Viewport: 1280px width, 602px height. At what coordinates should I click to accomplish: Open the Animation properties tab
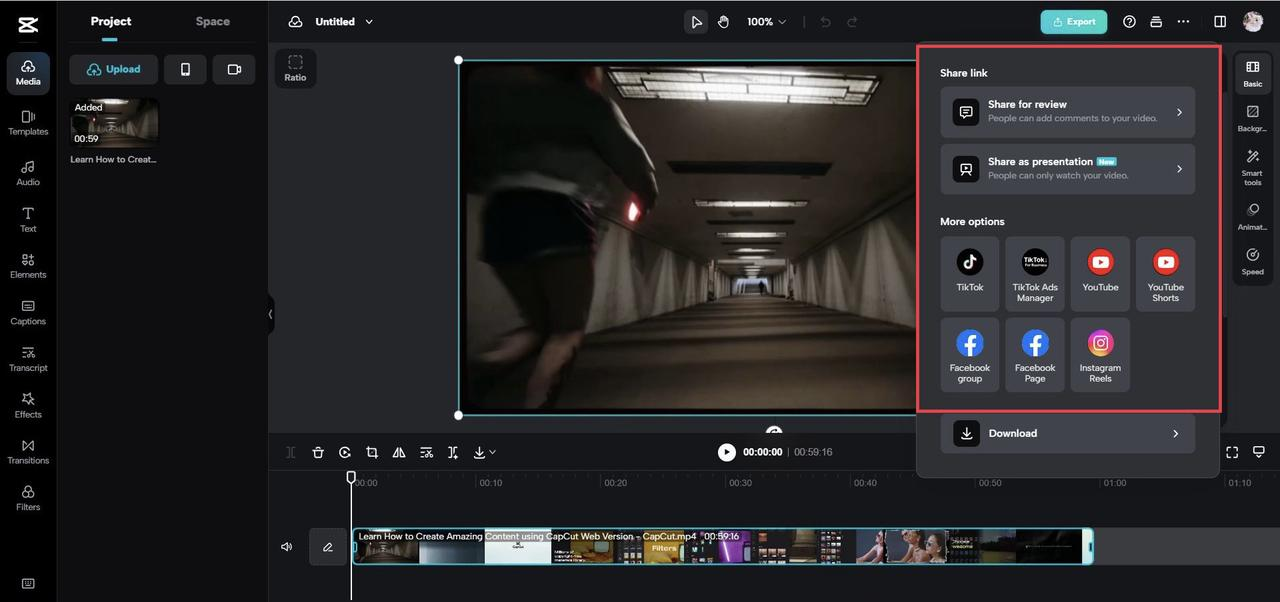click(x=1253, y=216)
